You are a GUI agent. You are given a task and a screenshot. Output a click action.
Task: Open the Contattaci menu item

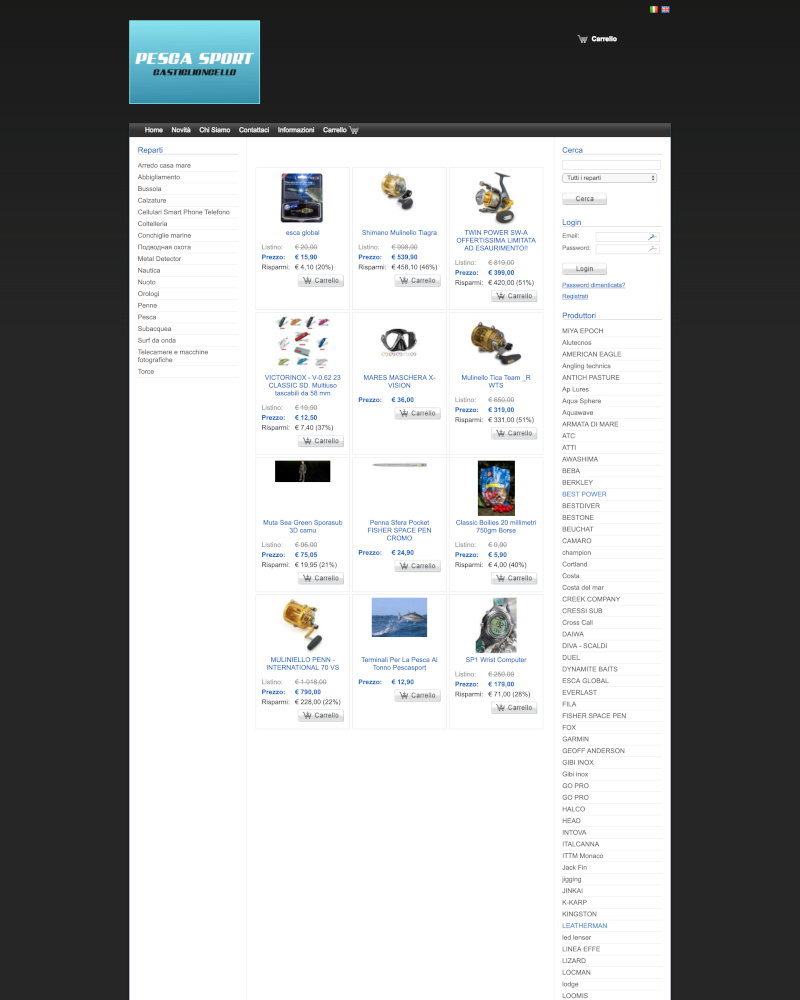click(254, 130)
